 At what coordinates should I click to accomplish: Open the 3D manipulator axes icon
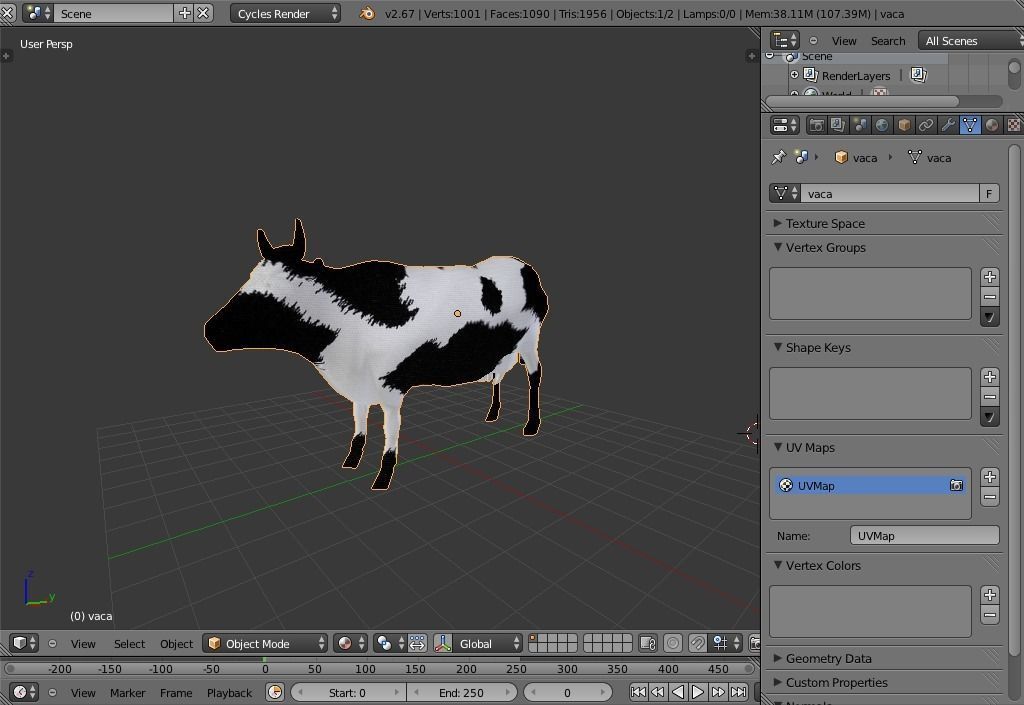(x=443, y=644)
